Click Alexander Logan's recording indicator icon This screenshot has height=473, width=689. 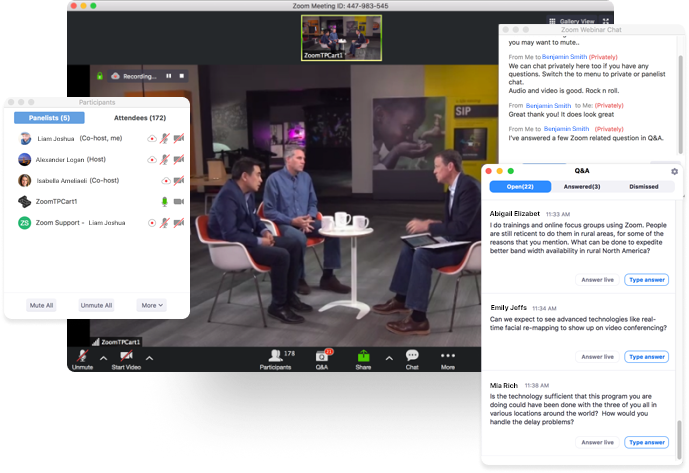(x=152, y=160)
